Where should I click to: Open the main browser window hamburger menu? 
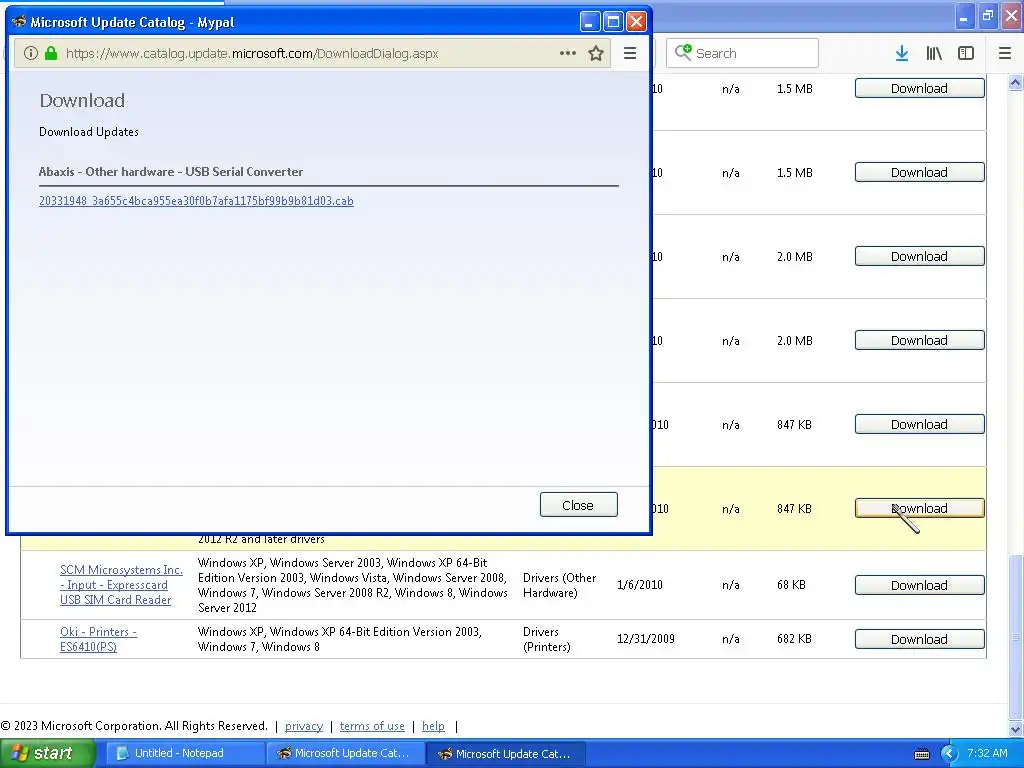pos(1005,54)
